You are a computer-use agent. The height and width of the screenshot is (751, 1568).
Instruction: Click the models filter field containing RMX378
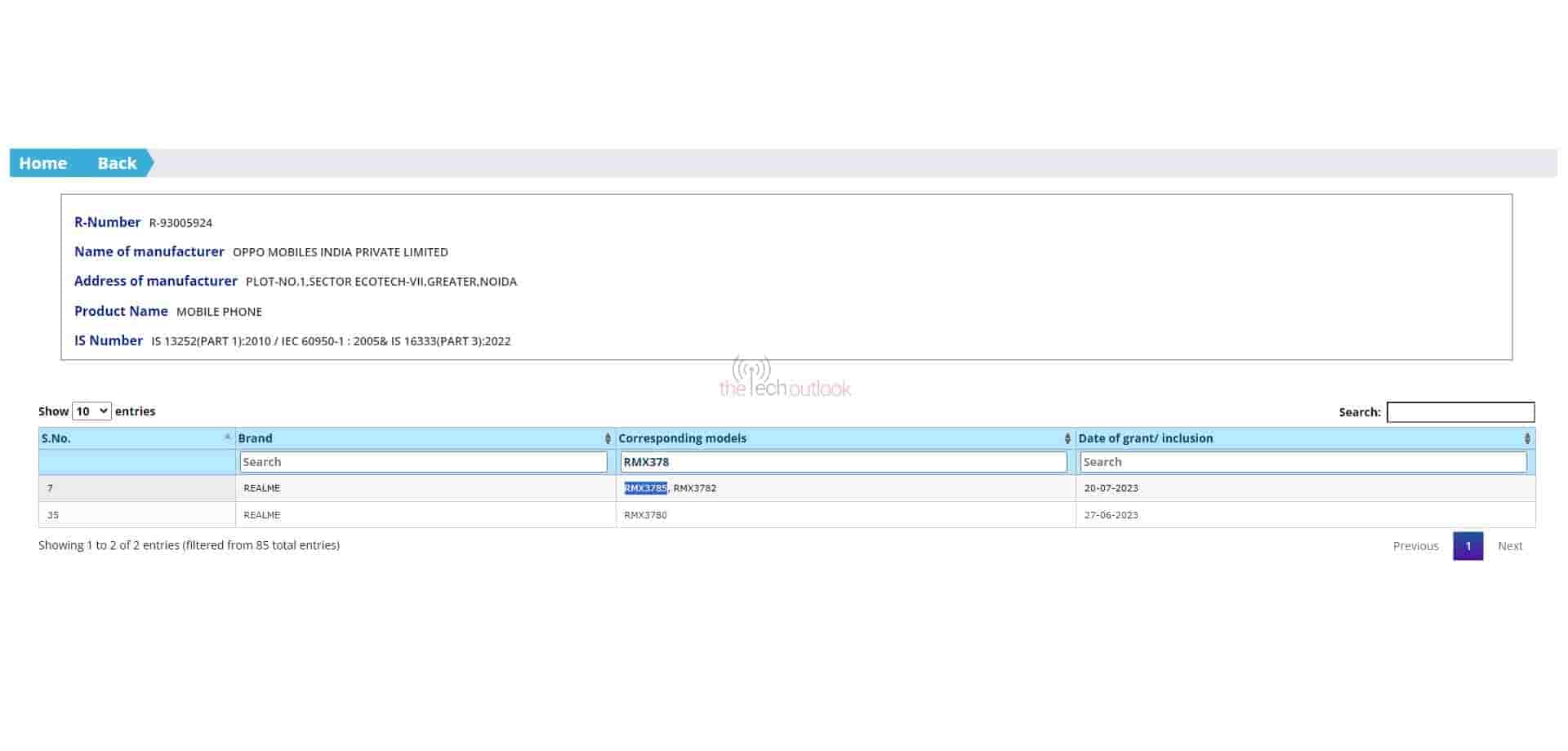click(x=843, y=462)
